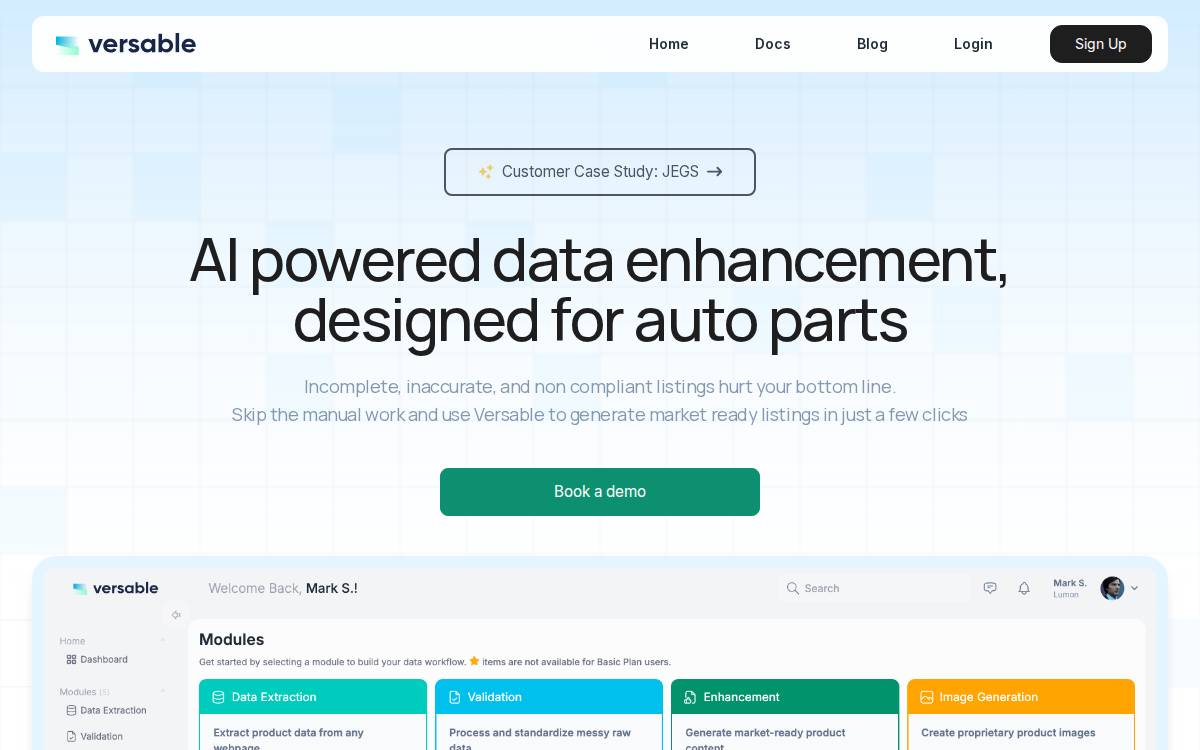Screen dimensions: 1200x750
Task: Click the database icon on the Data Extraction card
Action: pyautogui.click(x=218, y=697)
